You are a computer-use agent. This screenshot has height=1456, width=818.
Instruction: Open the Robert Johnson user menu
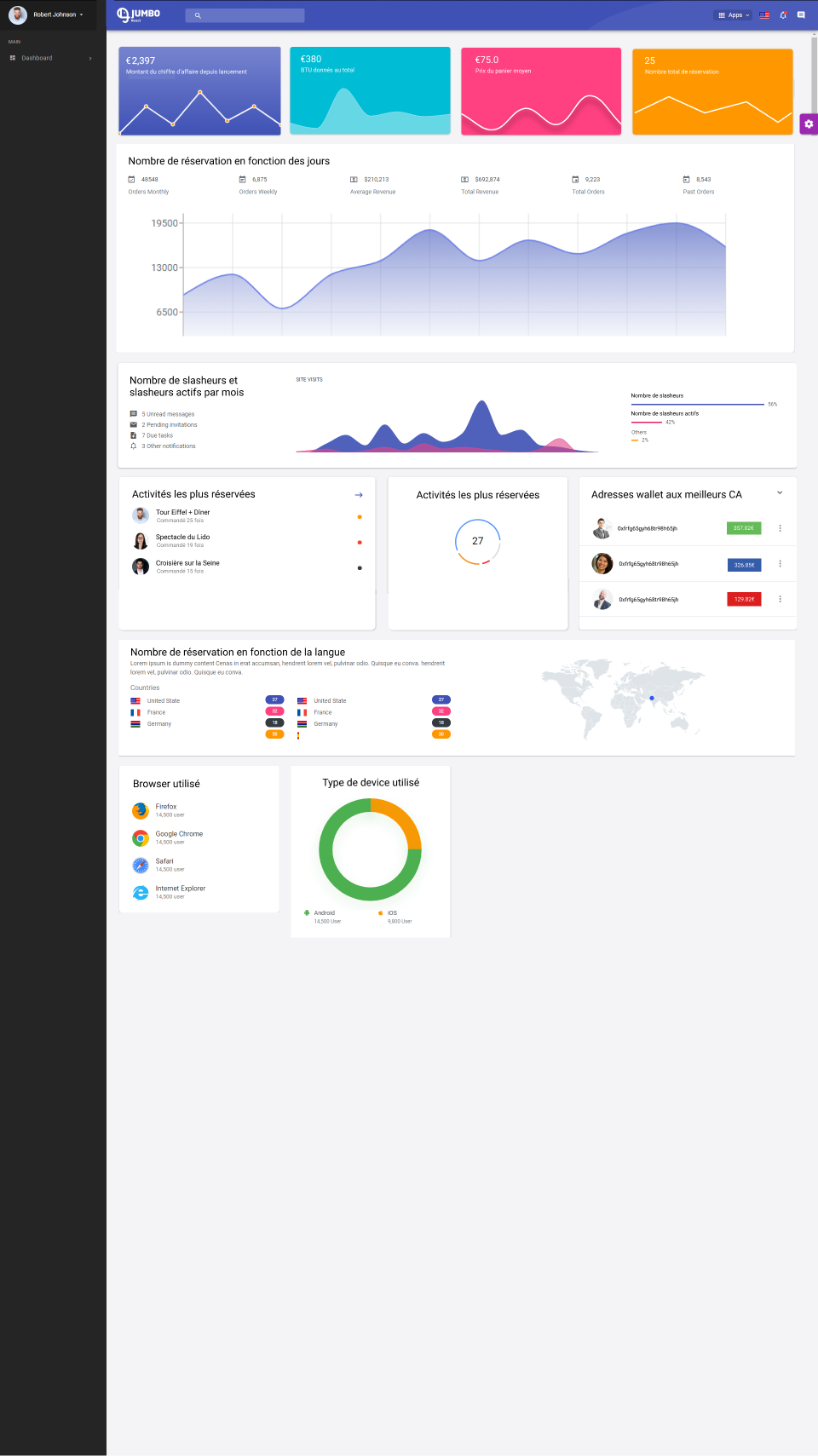[x=58, y=14]
